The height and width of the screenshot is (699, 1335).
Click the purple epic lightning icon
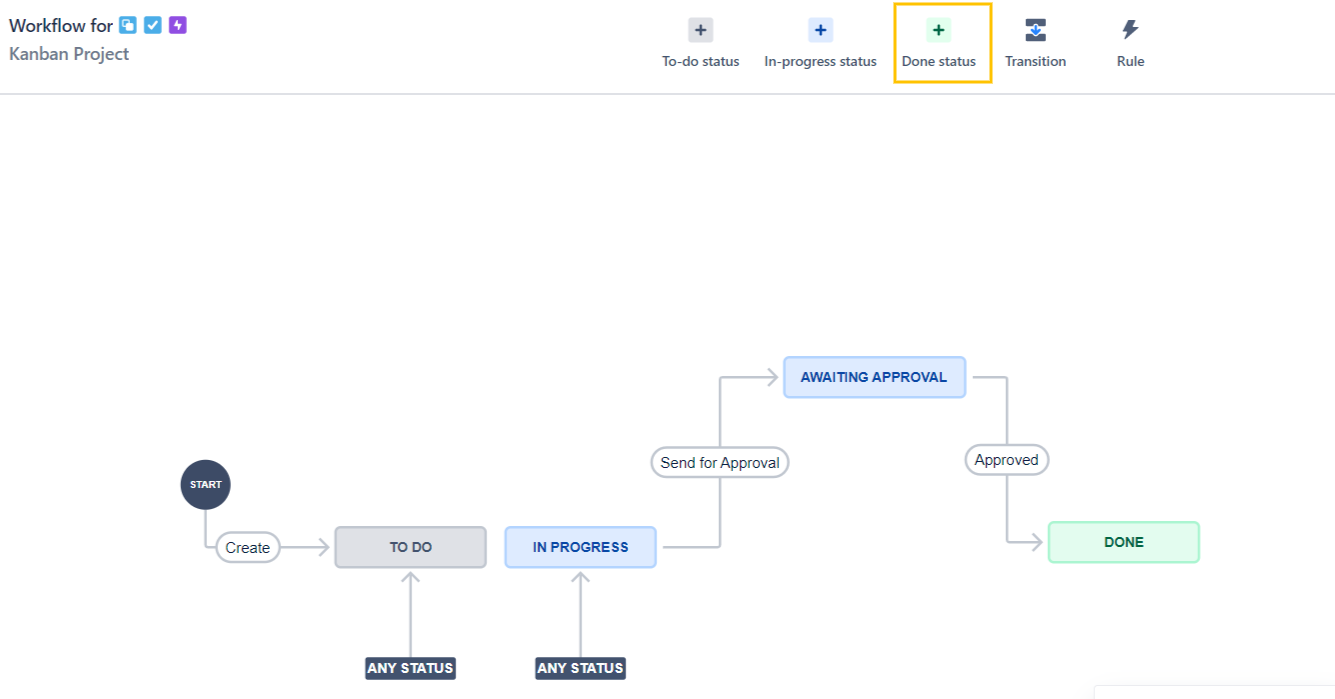(x=178, y=25)
